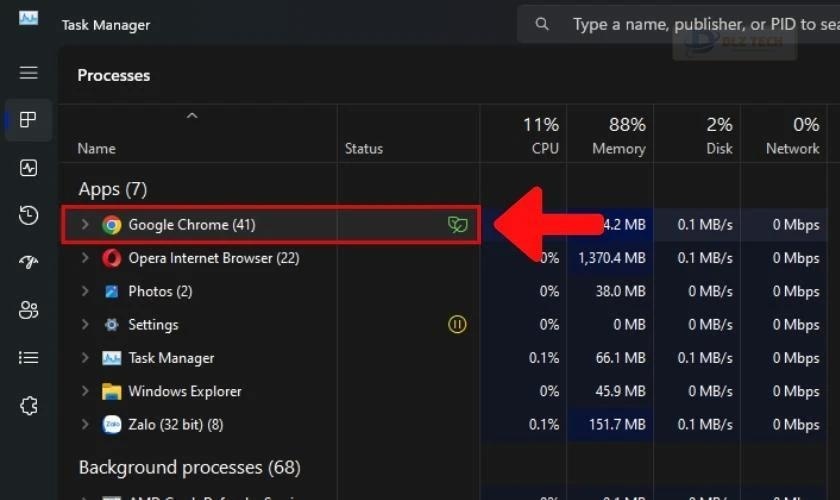
Task: Expand the Zalo (32 bit) process group
Action: pos(85,424)
